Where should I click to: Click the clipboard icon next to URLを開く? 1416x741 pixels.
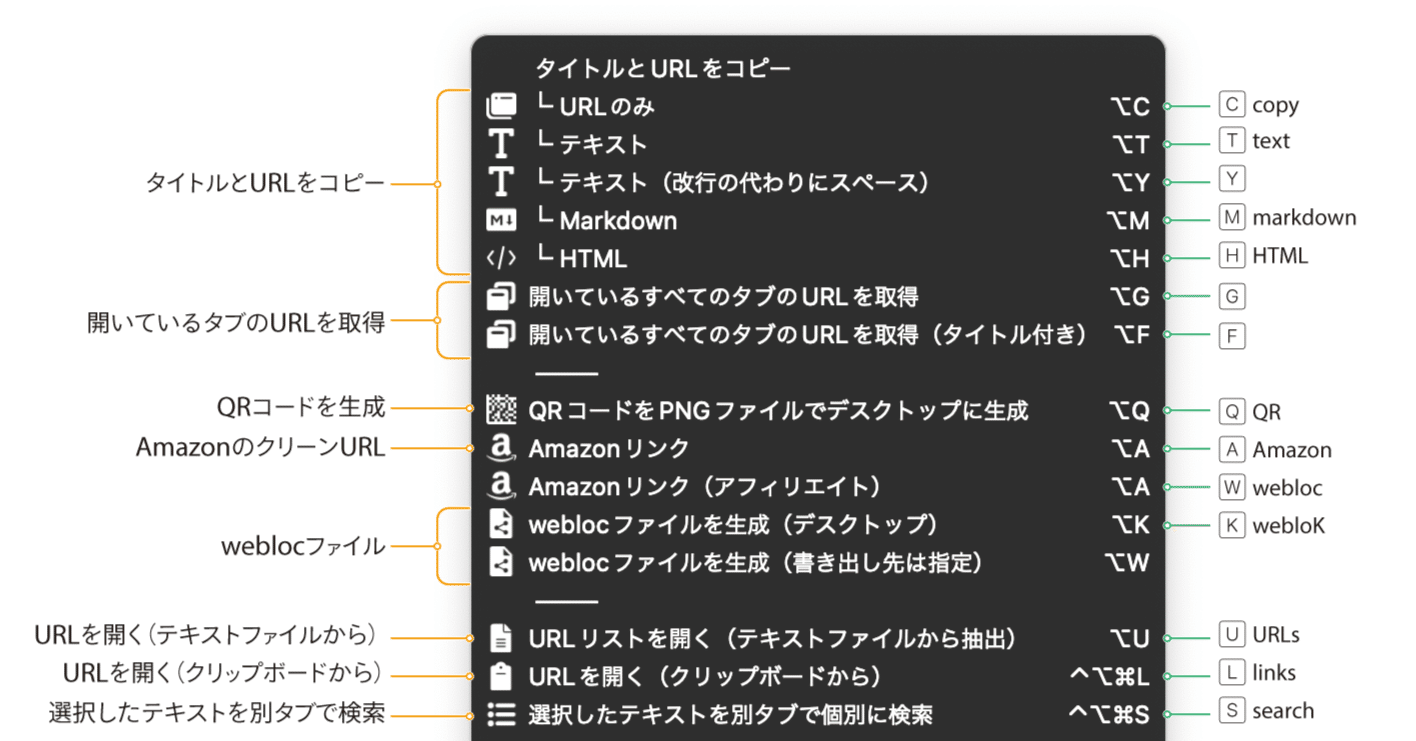pos(501,676)
